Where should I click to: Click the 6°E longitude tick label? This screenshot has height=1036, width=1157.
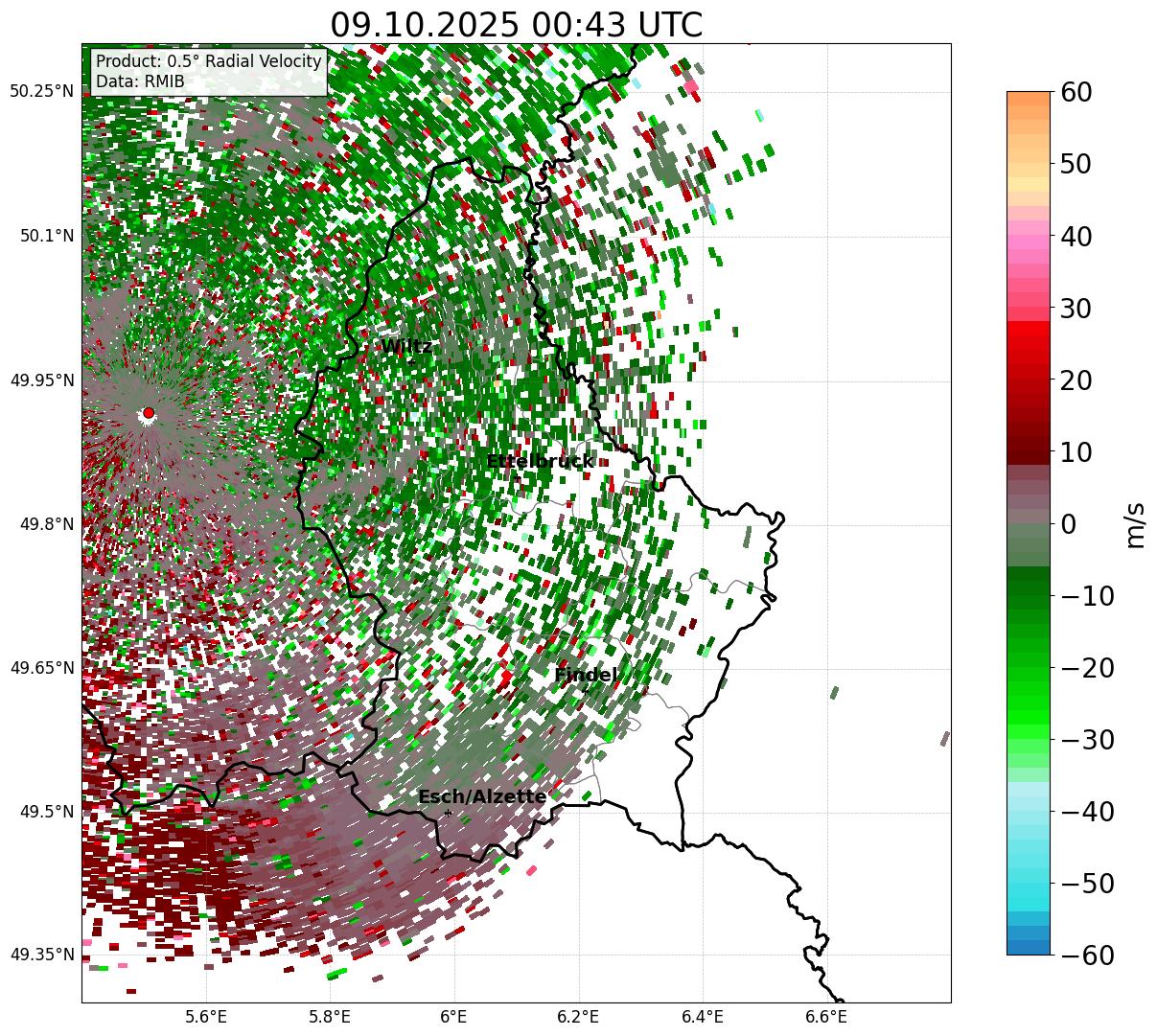point(453,1016)
